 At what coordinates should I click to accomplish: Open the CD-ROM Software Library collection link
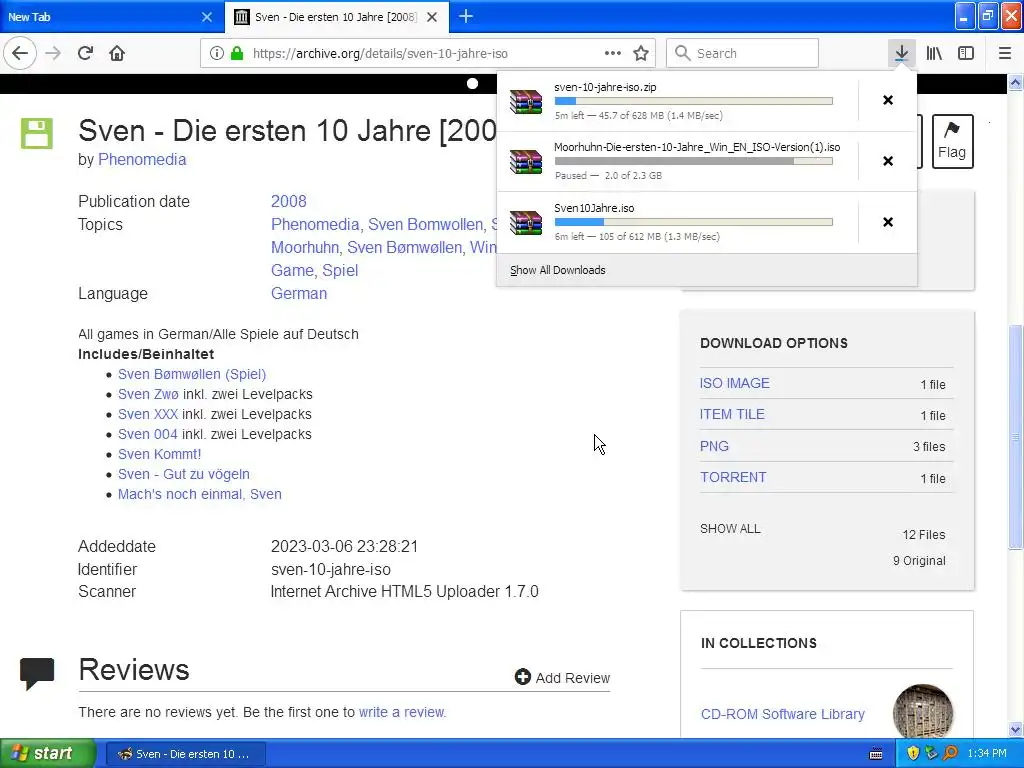(782, 714)
